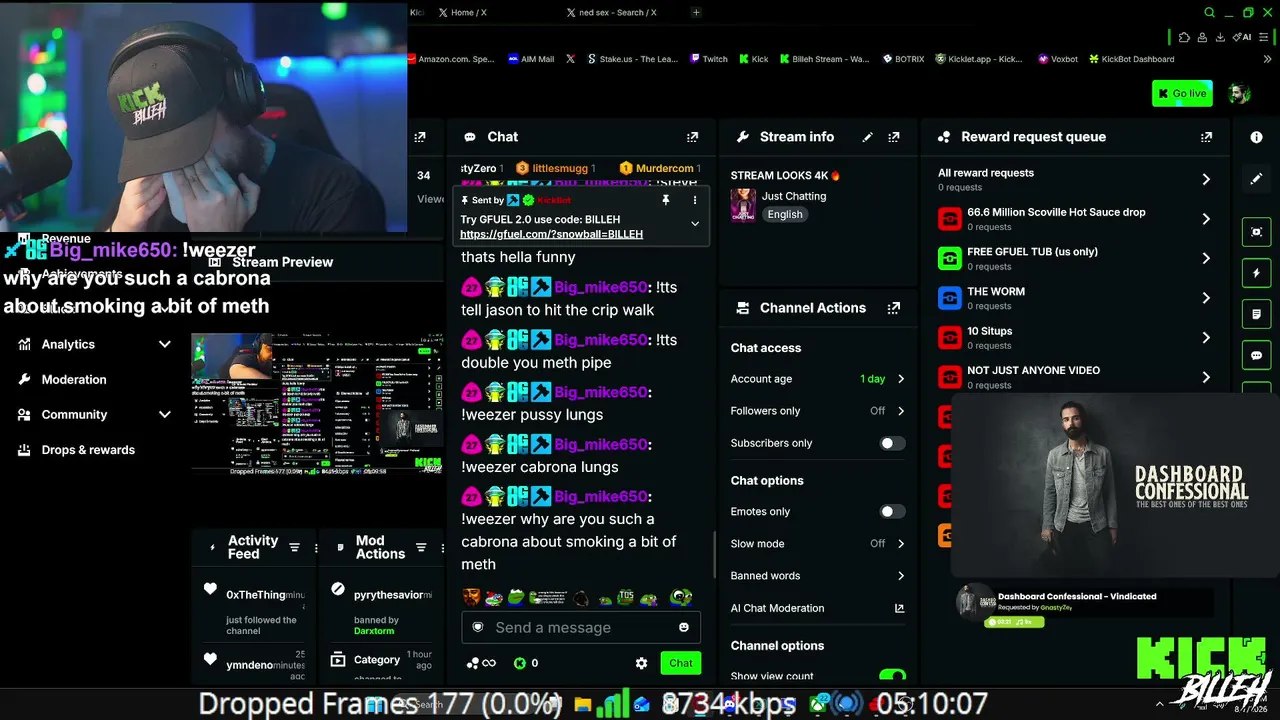1280x720 pixels.
Task: Open the Twitch bookmark
Action: pos(709,59)
